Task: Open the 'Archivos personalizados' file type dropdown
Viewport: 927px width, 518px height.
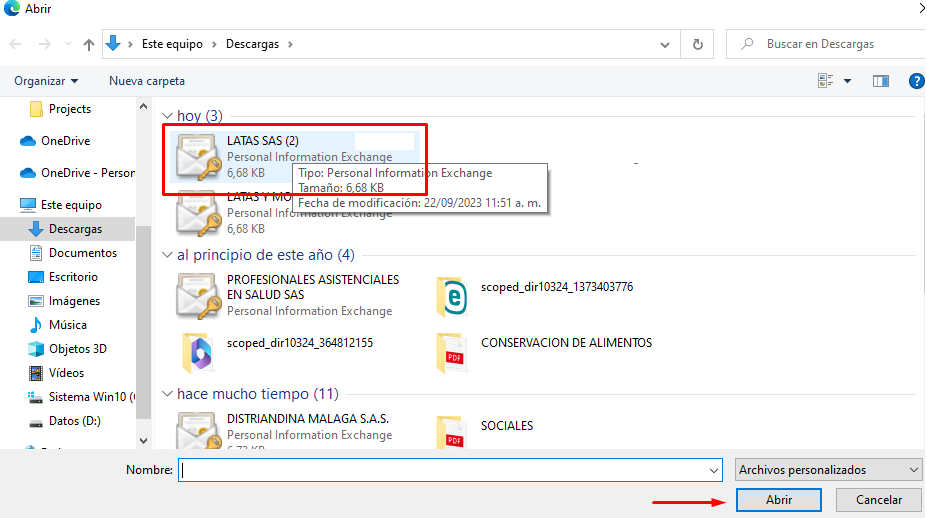Action: [x=828, y=470]
